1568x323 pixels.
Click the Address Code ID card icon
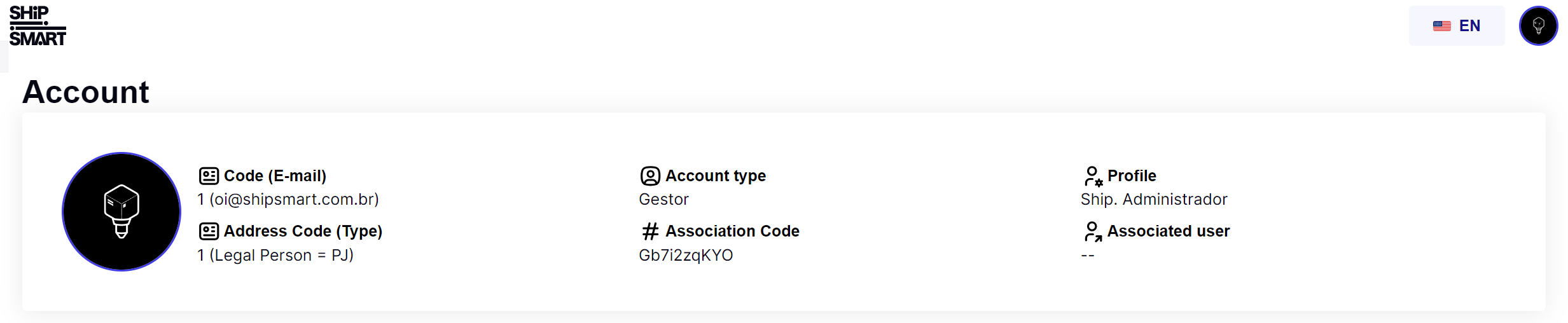coord(209,231)
